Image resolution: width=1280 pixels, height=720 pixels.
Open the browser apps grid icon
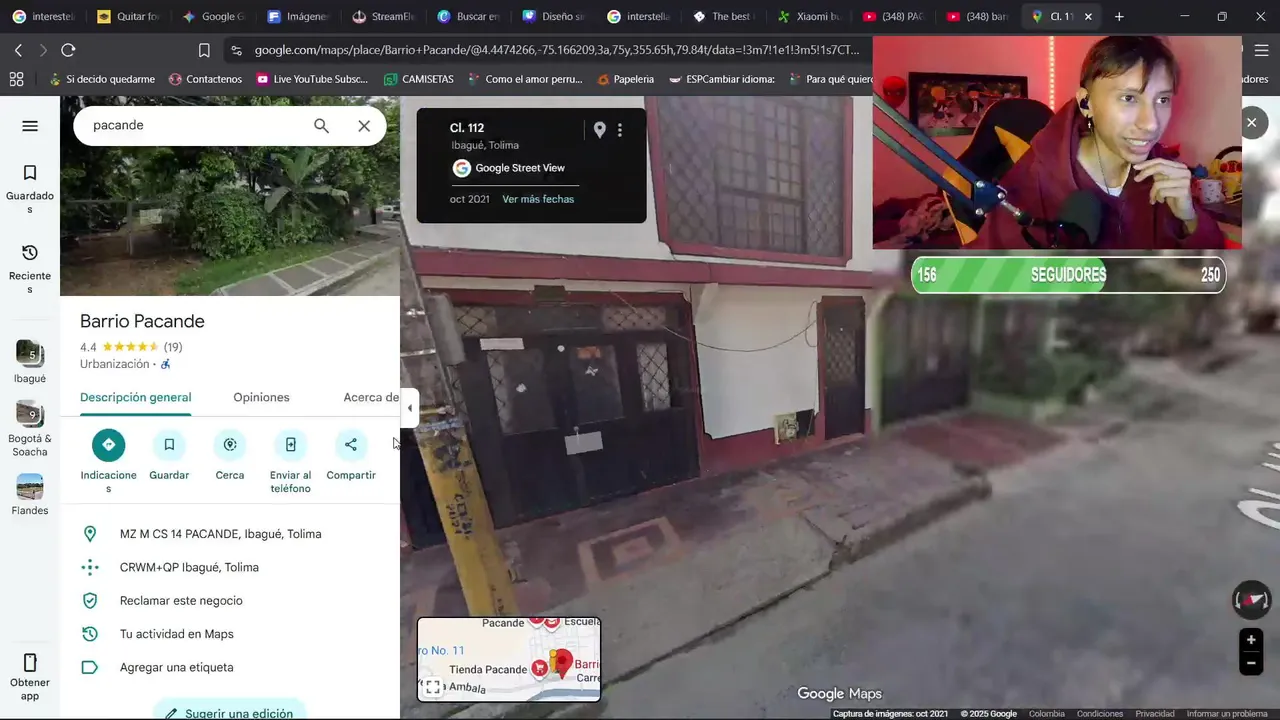coord(16,79)
